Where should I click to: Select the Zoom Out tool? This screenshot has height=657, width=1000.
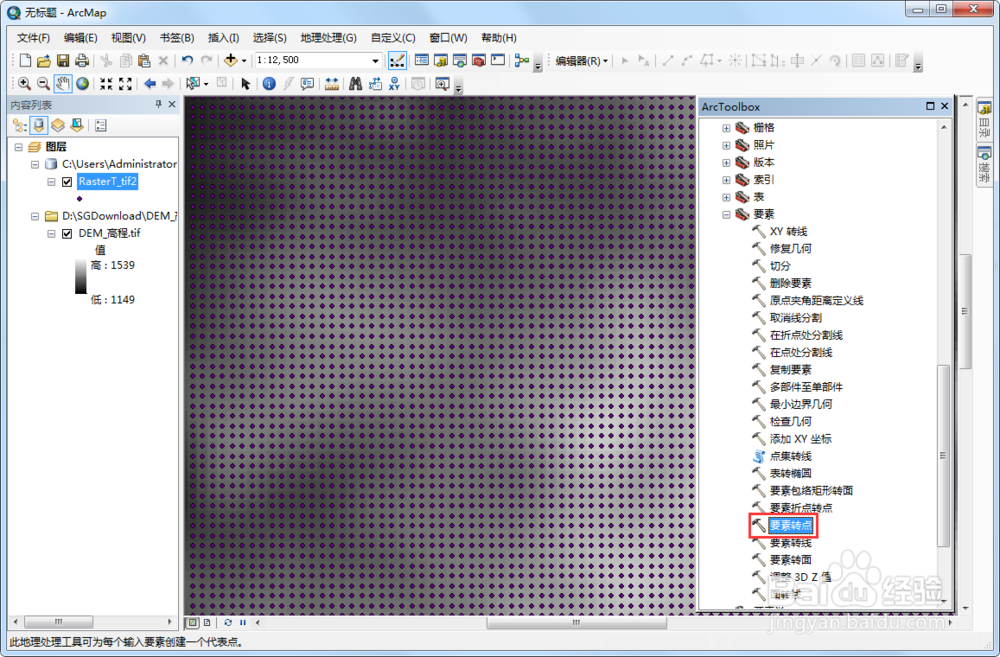[x=43, y=84]
